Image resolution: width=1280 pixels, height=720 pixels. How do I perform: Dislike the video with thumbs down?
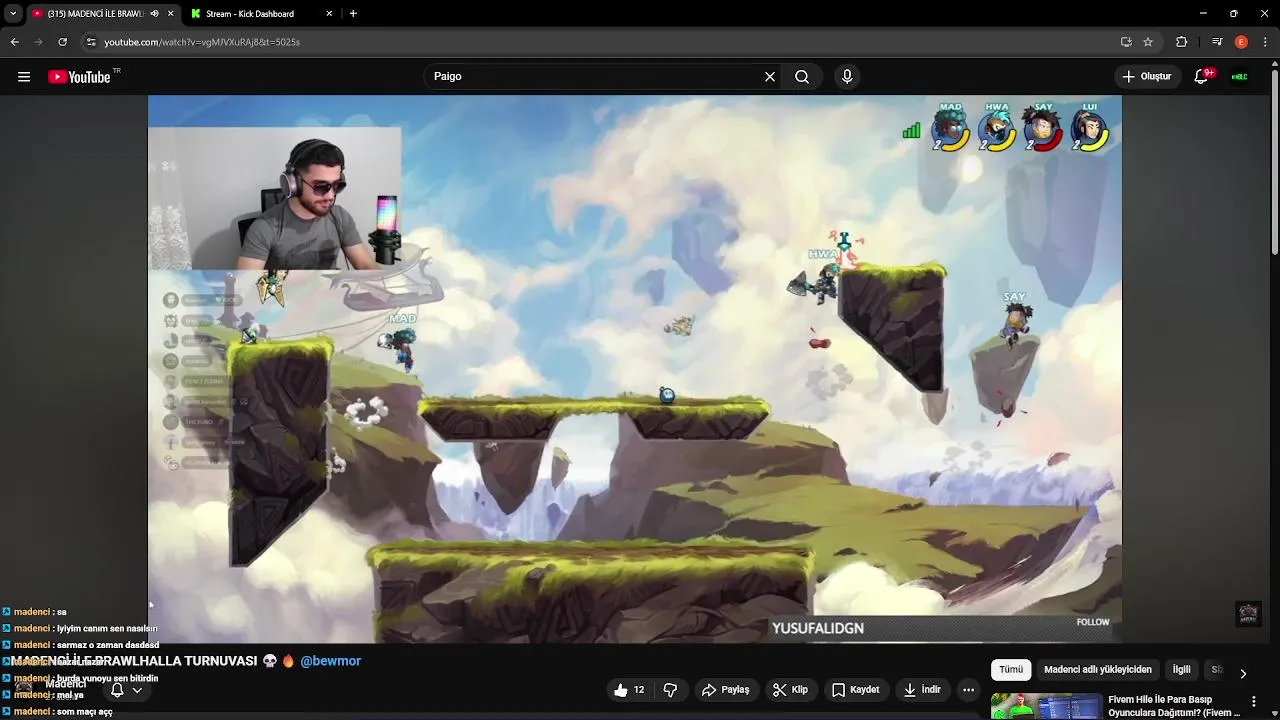[671, 690]
